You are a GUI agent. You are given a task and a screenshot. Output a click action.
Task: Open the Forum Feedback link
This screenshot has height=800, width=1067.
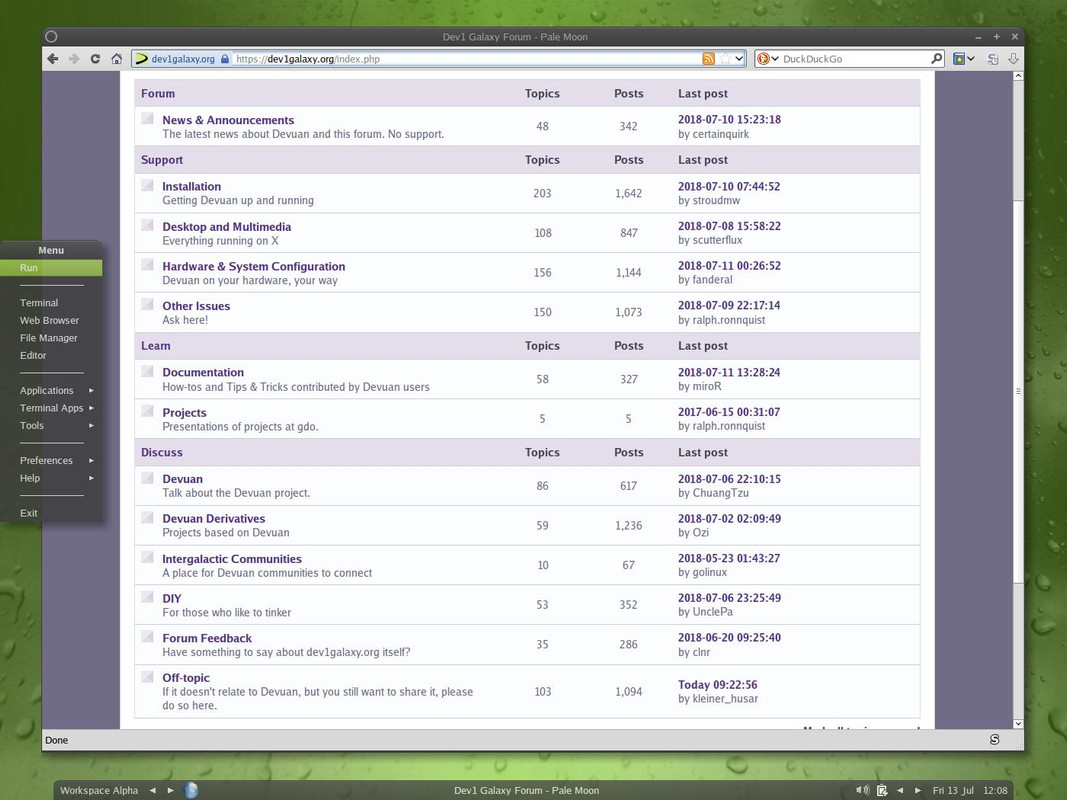[207, 638]
